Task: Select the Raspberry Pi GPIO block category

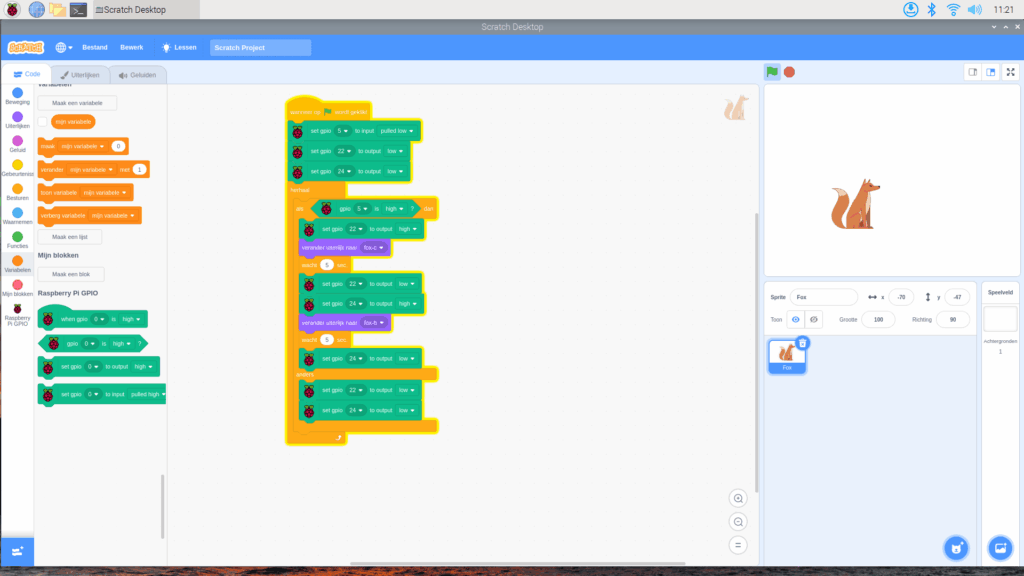Action: (17, 312)
